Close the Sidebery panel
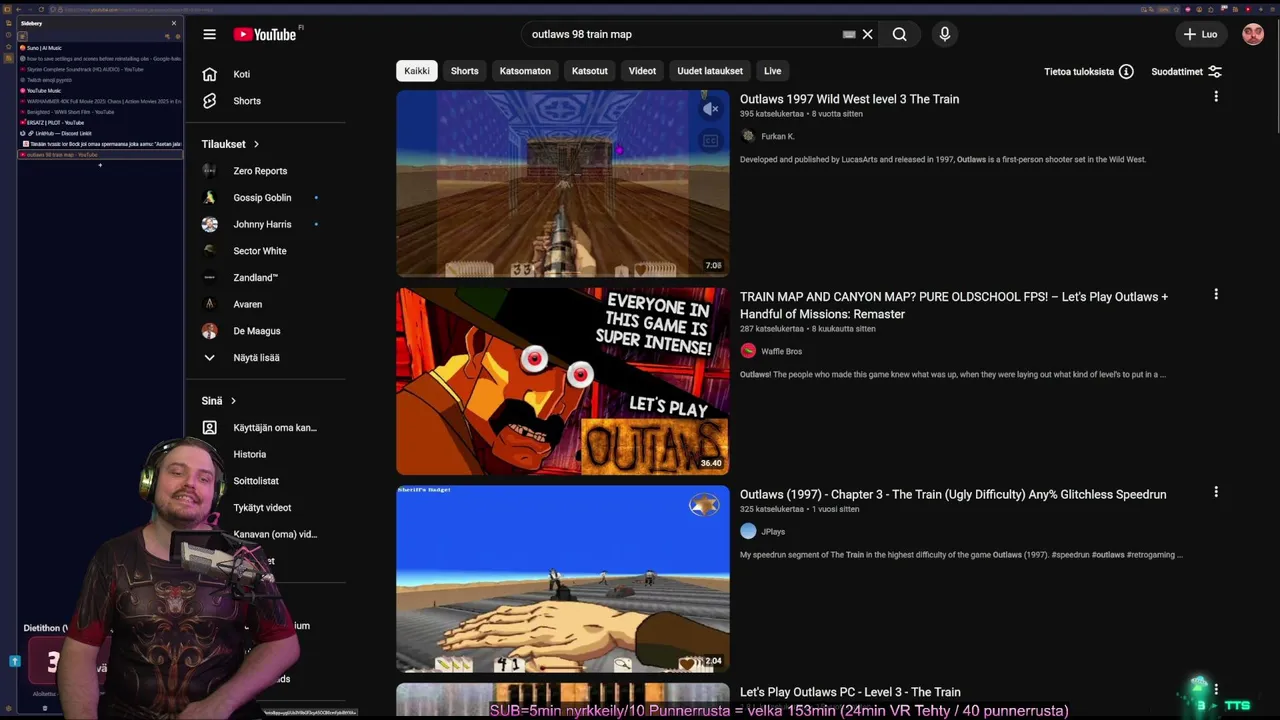Screen dimensions: 1280x720 (x=174, y=23)
